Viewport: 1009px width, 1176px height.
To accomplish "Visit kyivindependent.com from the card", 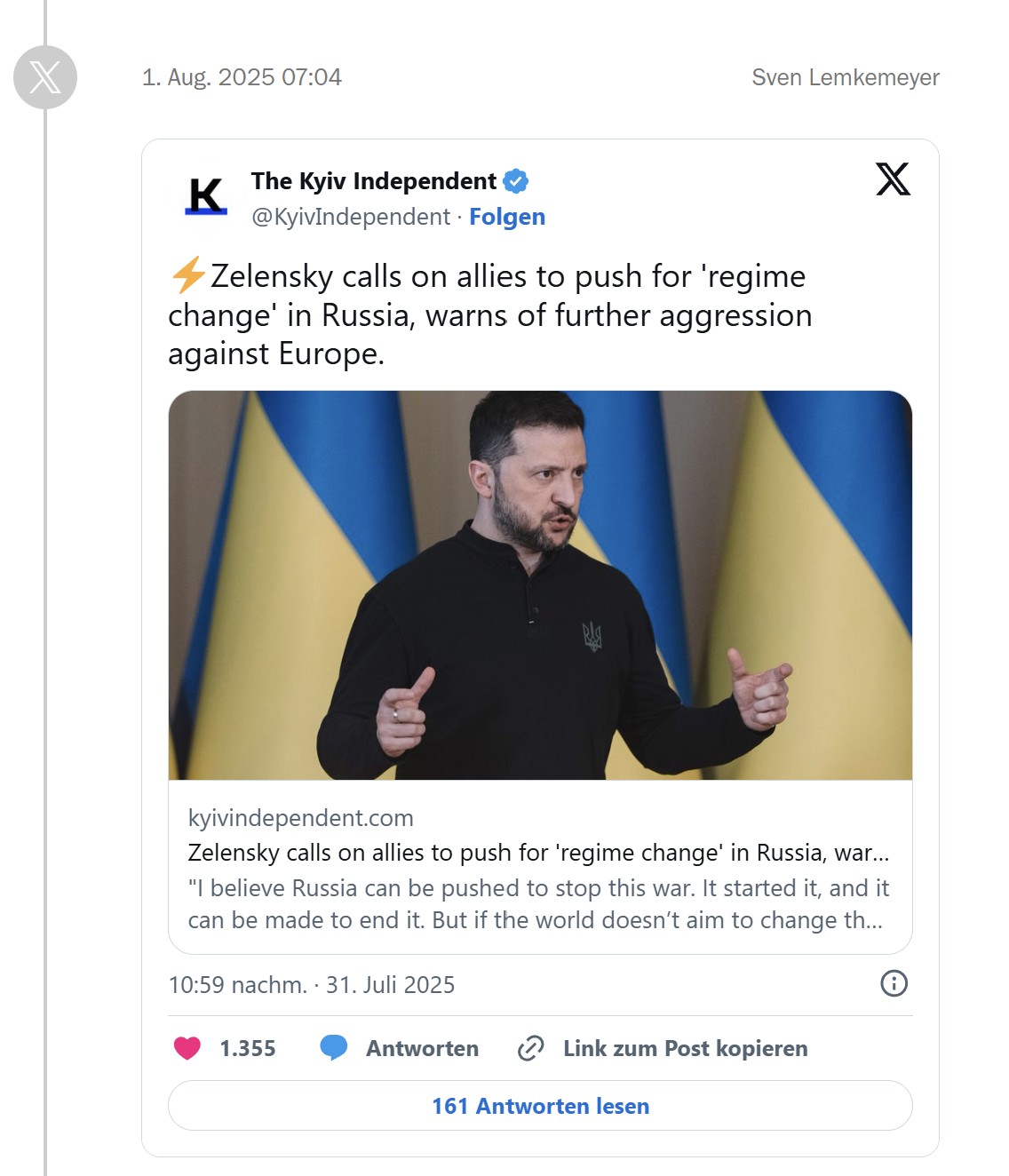I will click(300, 818).
